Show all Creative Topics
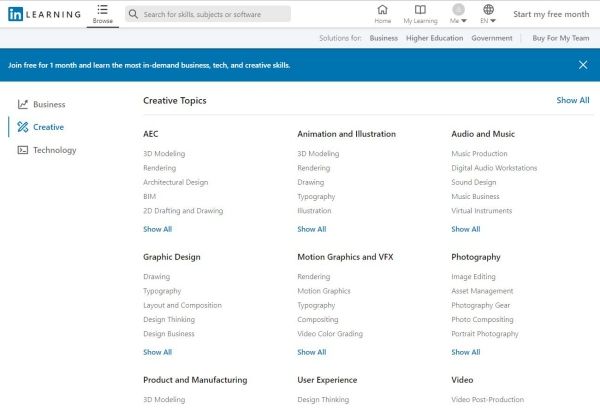Screen dimensions: 600x409 [x=572, y=100]
